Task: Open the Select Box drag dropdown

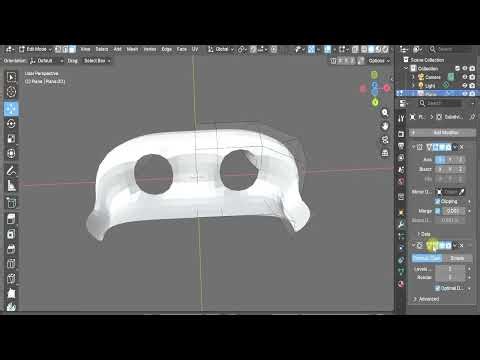Action: [x=97, y=61]
